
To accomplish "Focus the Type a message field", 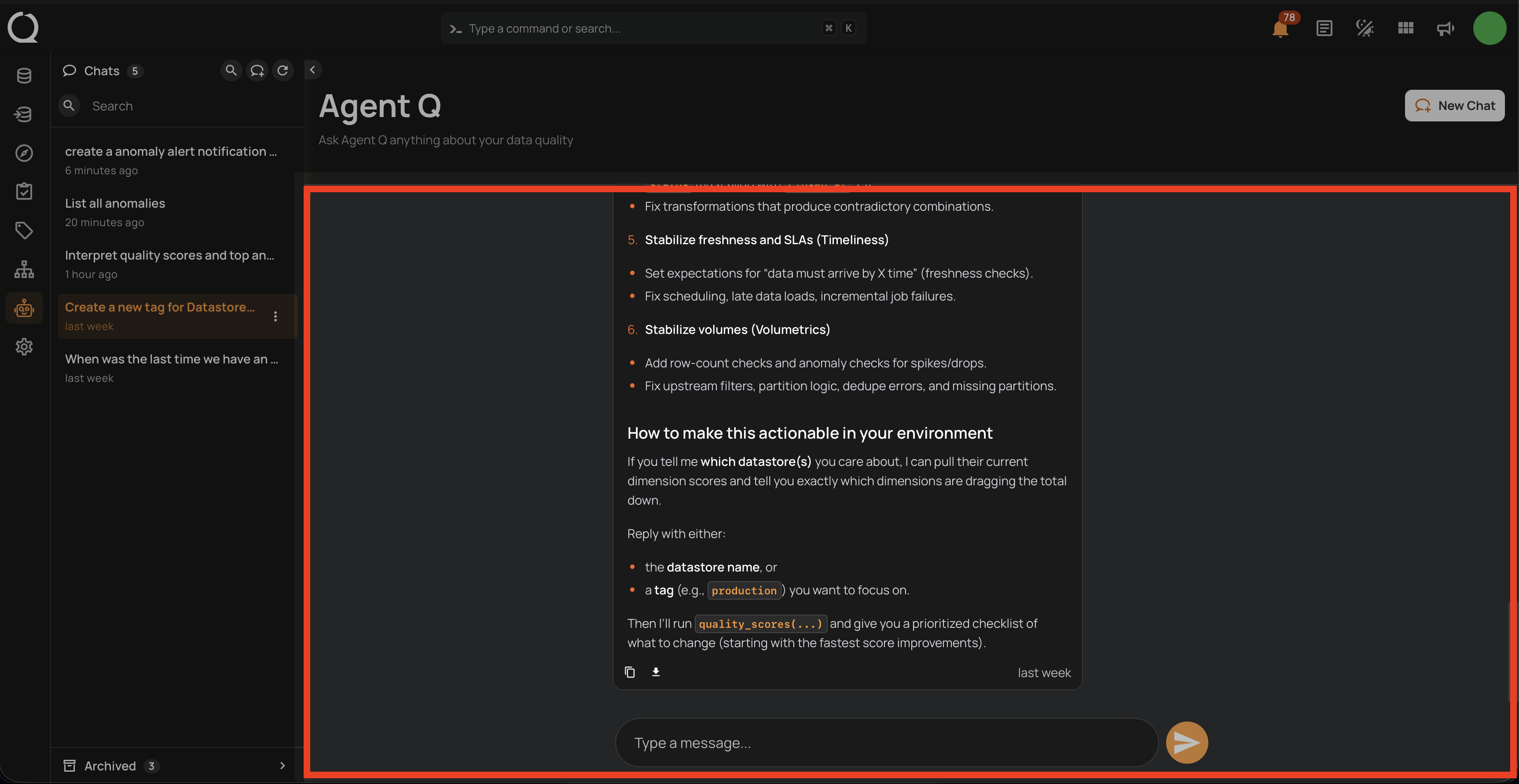I will coord(884,743).
